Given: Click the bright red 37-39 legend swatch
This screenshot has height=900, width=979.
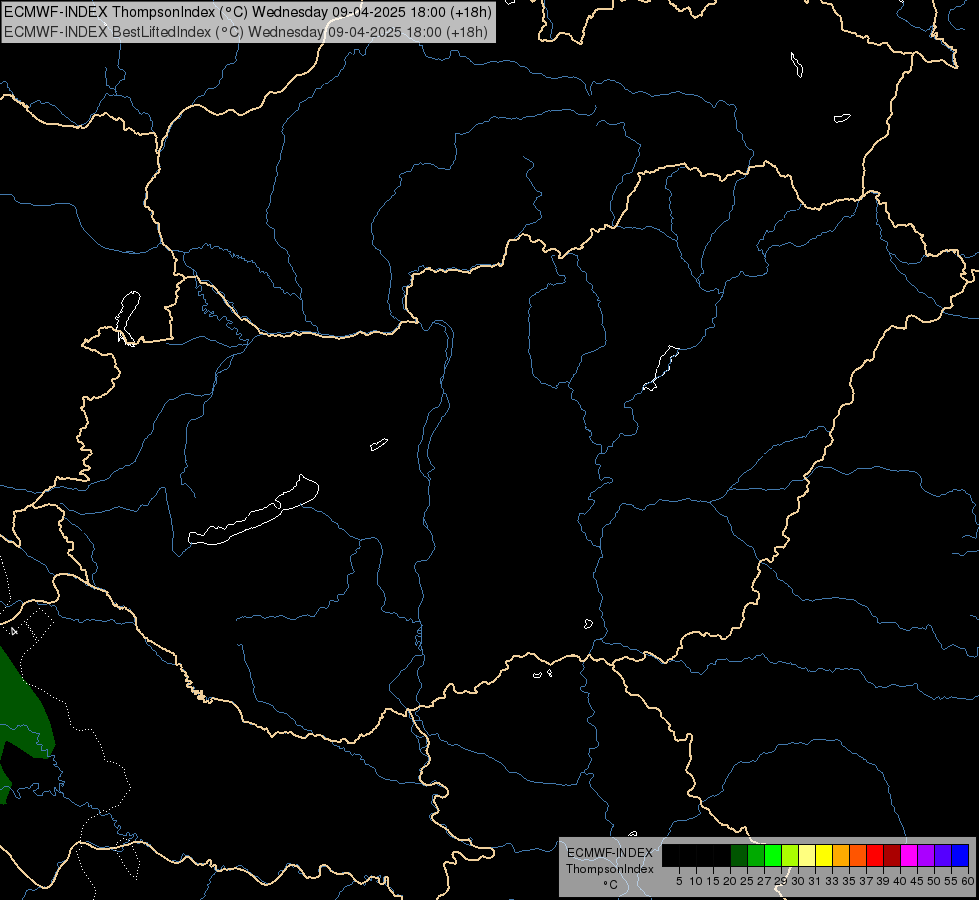Looking at the screenshot, I should (875, 856).
